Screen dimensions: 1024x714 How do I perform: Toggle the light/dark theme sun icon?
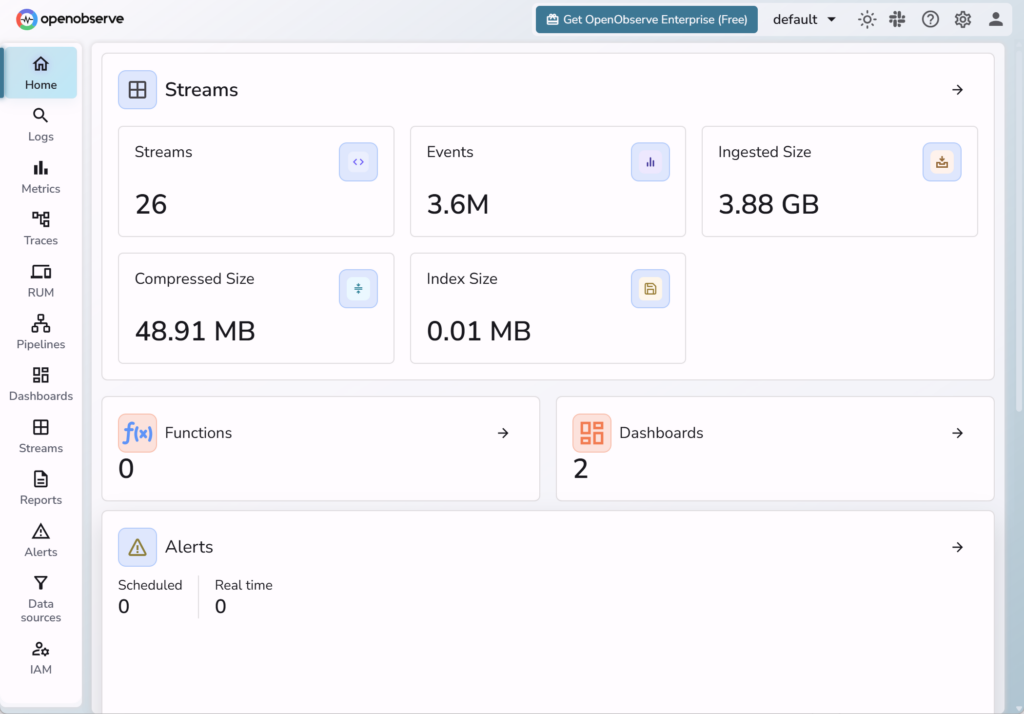[x=867, y=19]
